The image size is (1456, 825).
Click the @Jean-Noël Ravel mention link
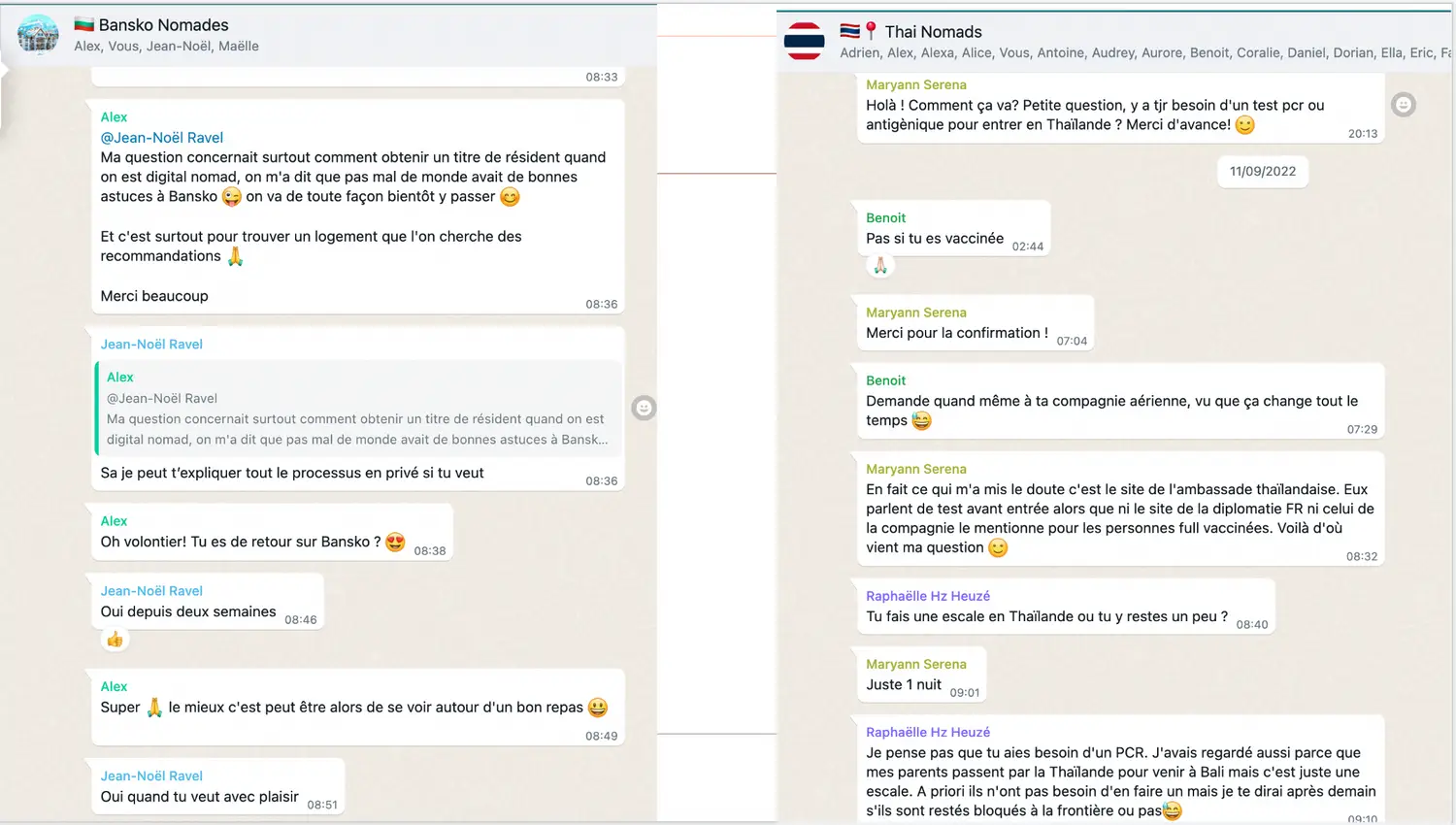162,138
